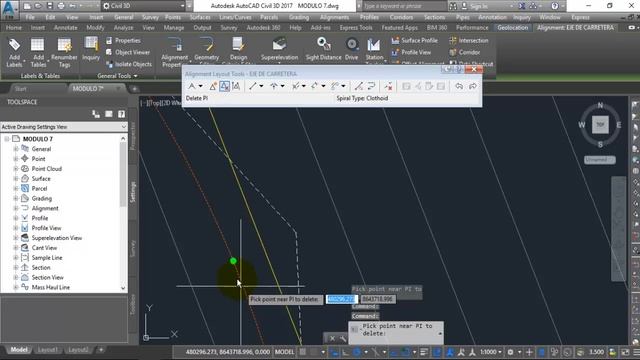
Task: Expand the Alignment node in Toolspace
Action: pyautogui.click(x=16, y=209)
